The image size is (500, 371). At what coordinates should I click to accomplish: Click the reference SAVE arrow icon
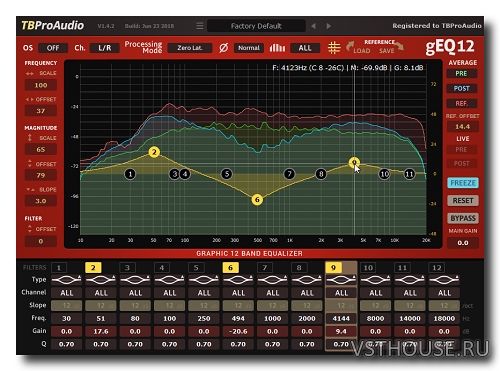[x=399, y=46]
